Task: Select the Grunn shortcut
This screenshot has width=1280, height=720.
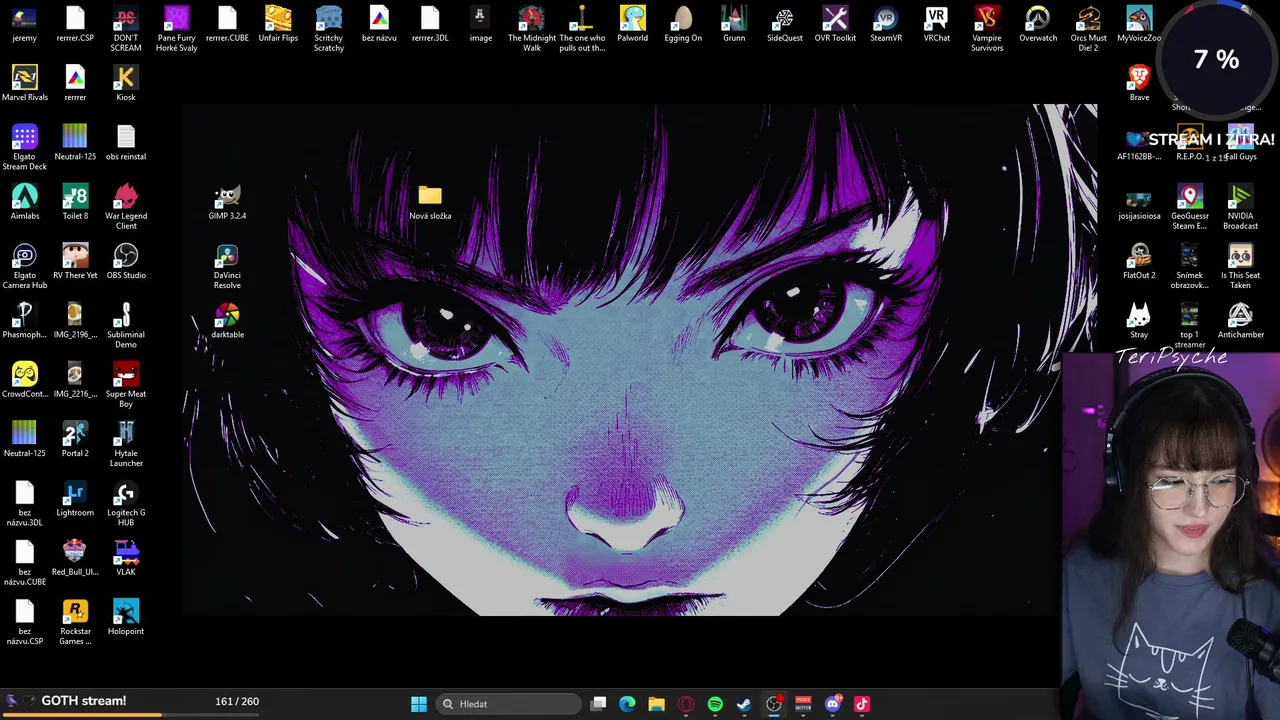Action: coord(734,24)
